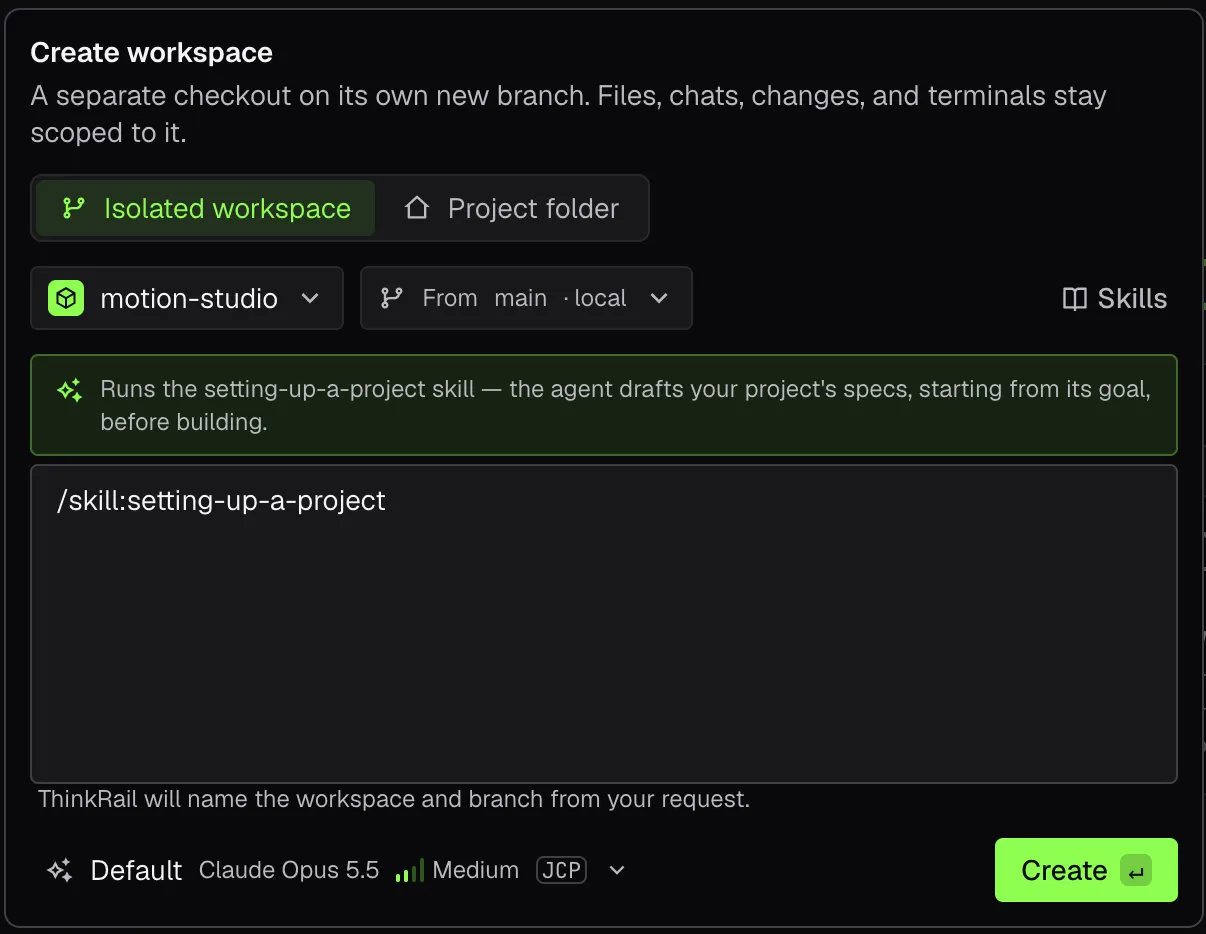The image size is (1206, 934).
Task: Click the ThinkRail naming hint text
Action: point(394,799)
